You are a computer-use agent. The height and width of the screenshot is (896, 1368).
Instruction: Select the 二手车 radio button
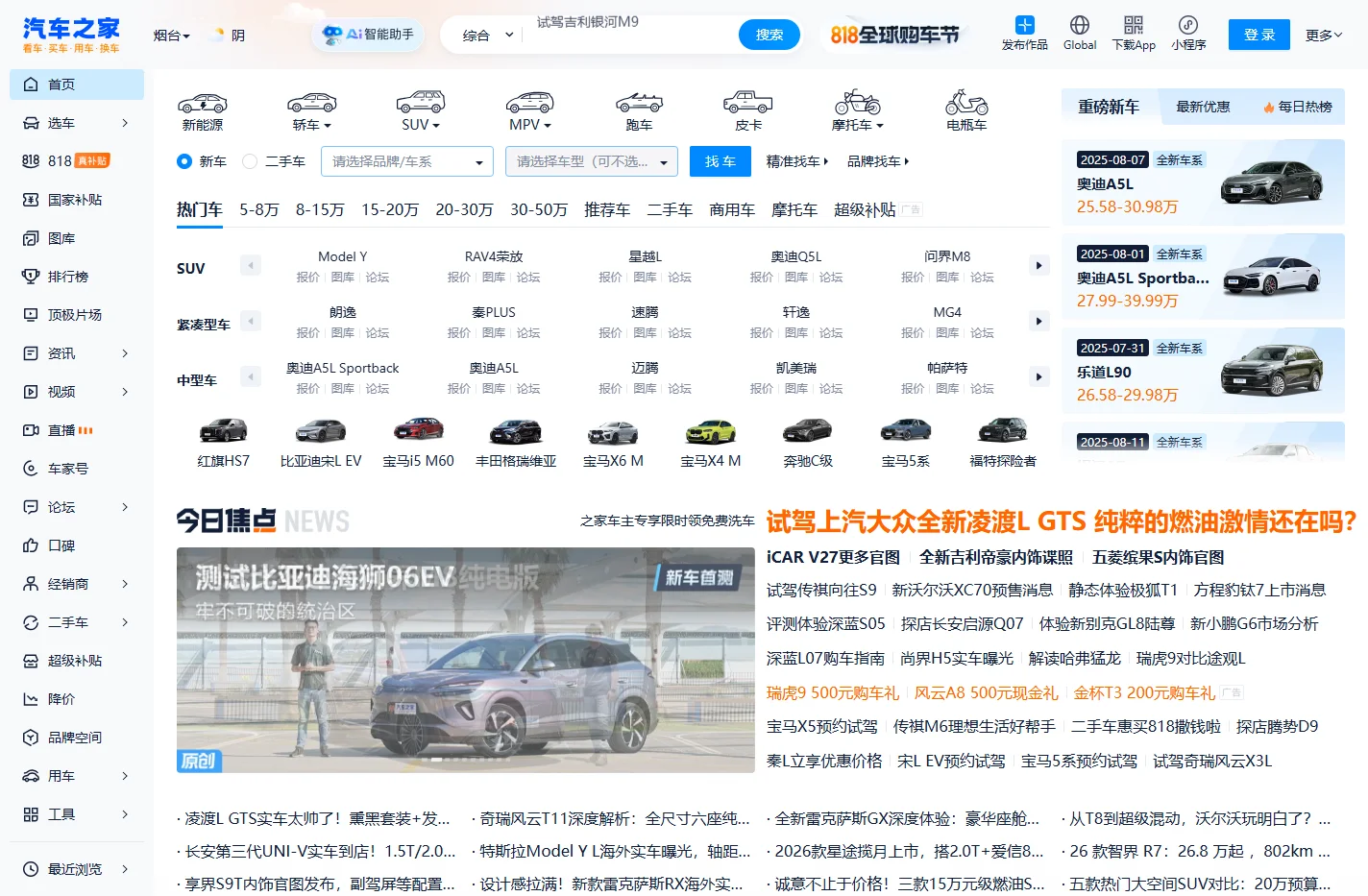250,161
